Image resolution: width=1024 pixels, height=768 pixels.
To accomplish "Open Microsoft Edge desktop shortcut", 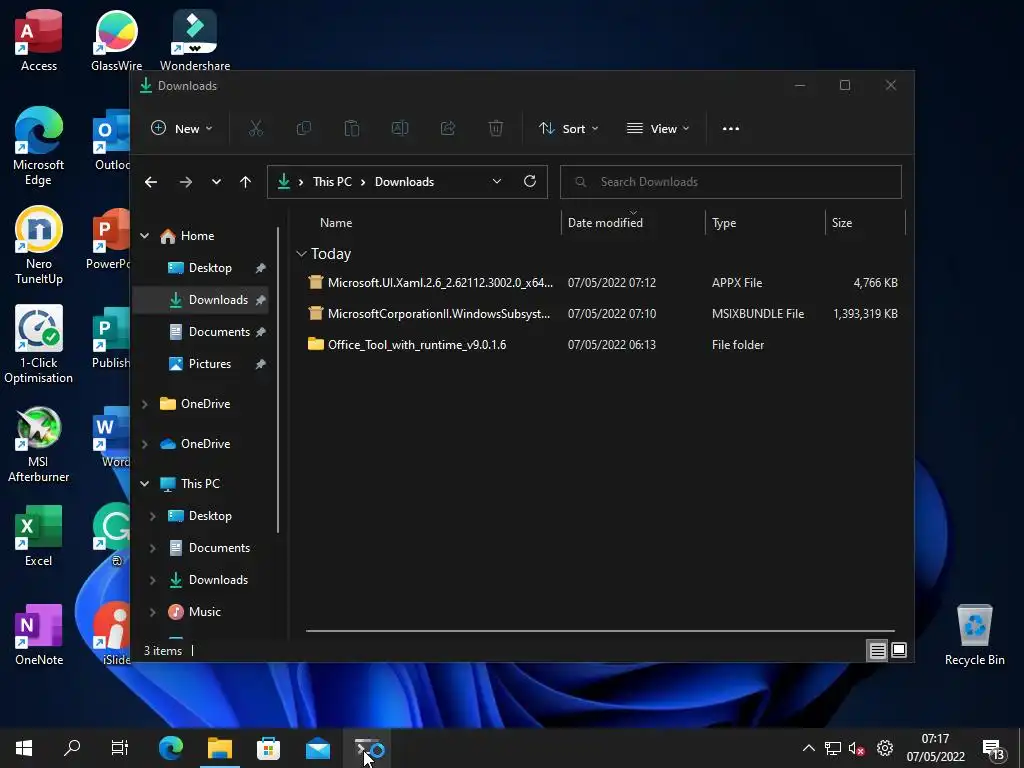I will tap(39, 146).
